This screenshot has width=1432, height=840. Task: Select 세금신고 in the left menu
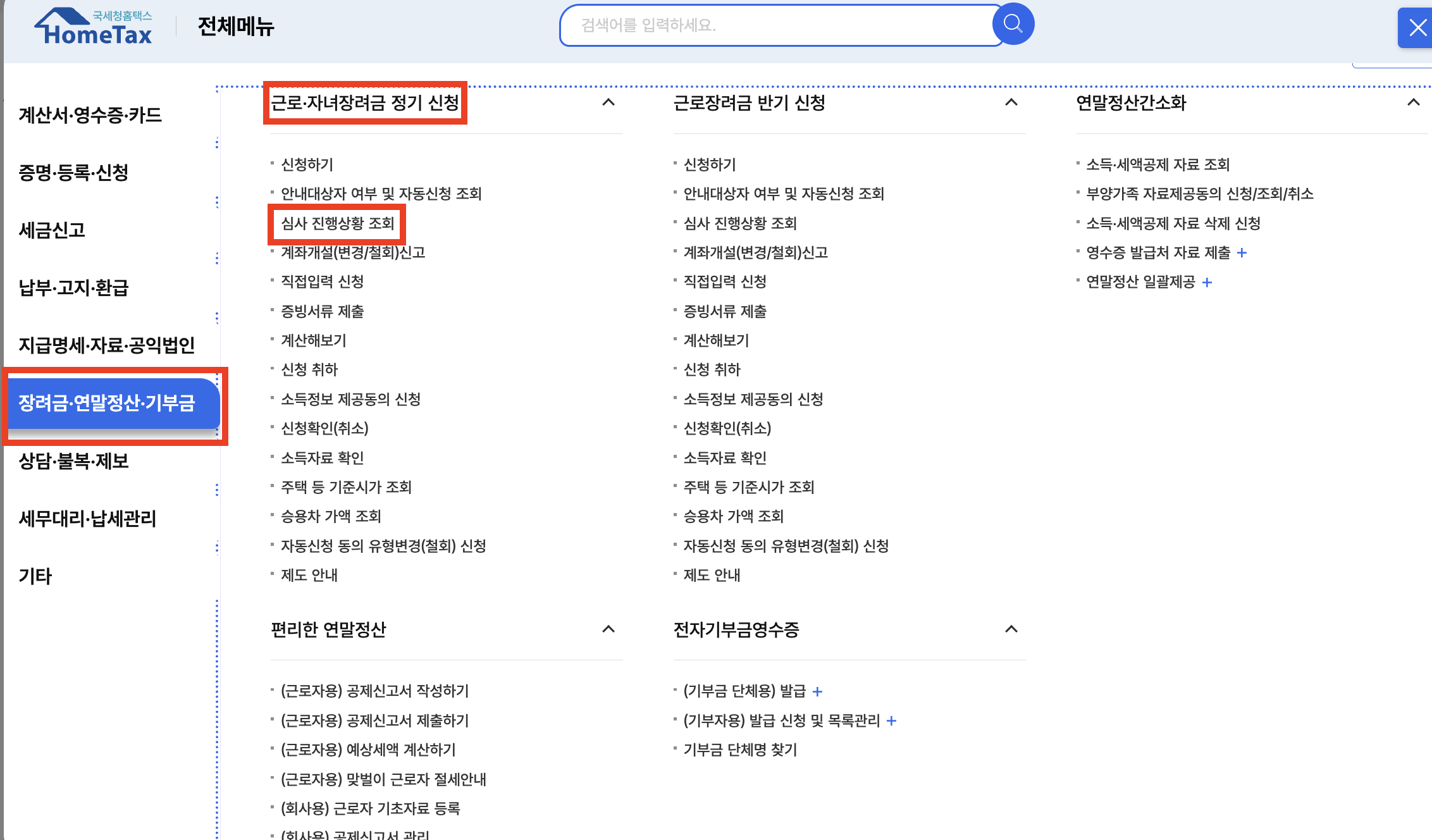pyautogui.click(x=52, y=230)
